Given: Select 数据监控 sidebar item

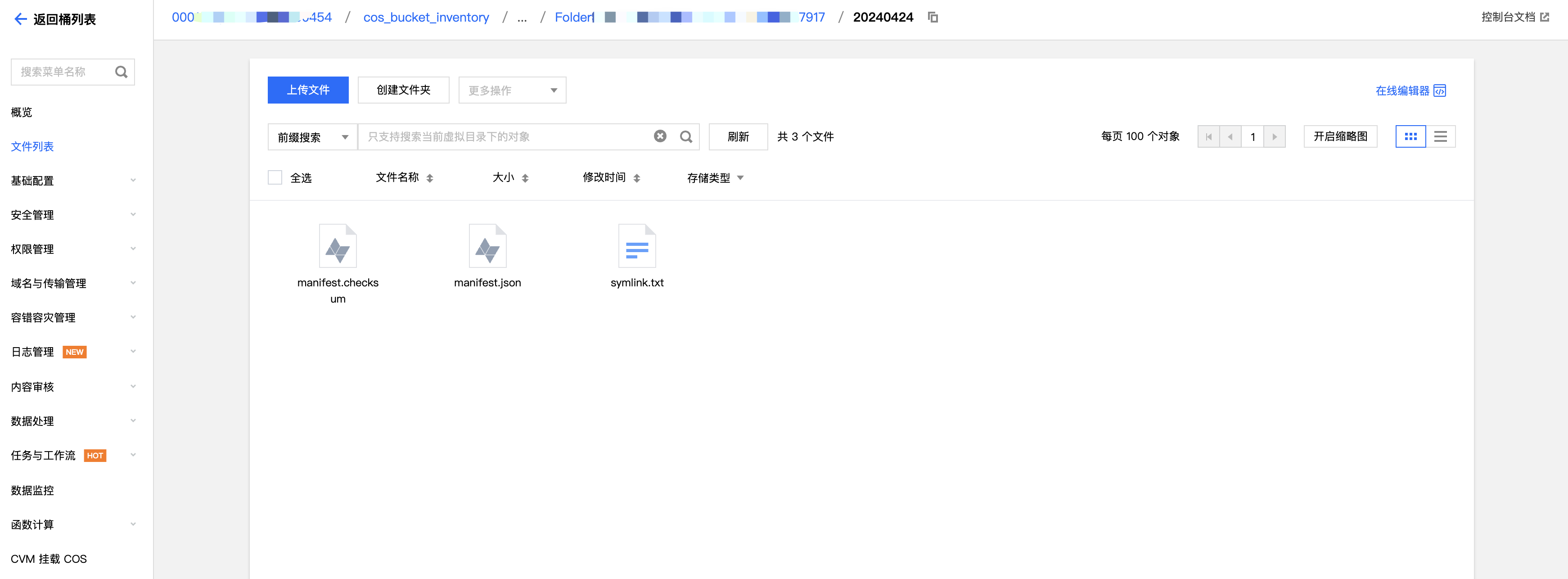Looking at the screenshot, I should tap(32, 491).
